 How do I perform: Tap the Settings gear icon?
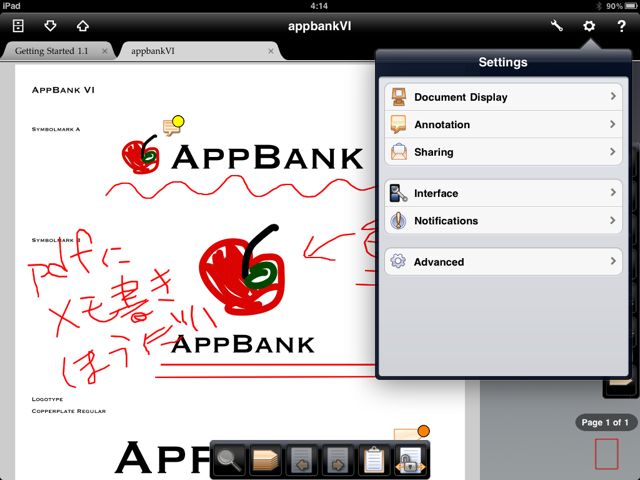(x=589, y=26)
